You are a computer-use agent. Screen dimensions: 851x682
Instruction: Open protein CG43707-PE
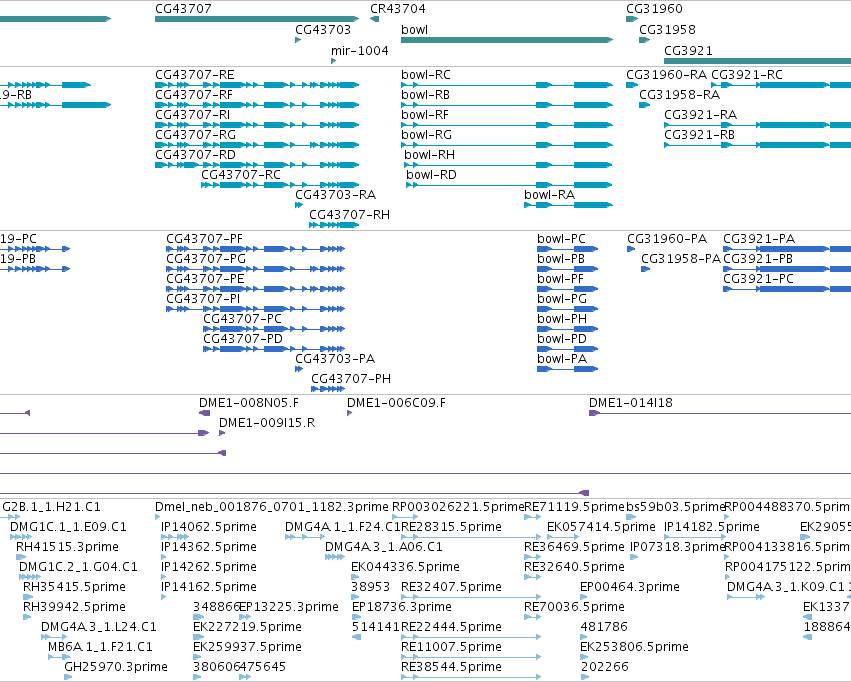(205, 279)
